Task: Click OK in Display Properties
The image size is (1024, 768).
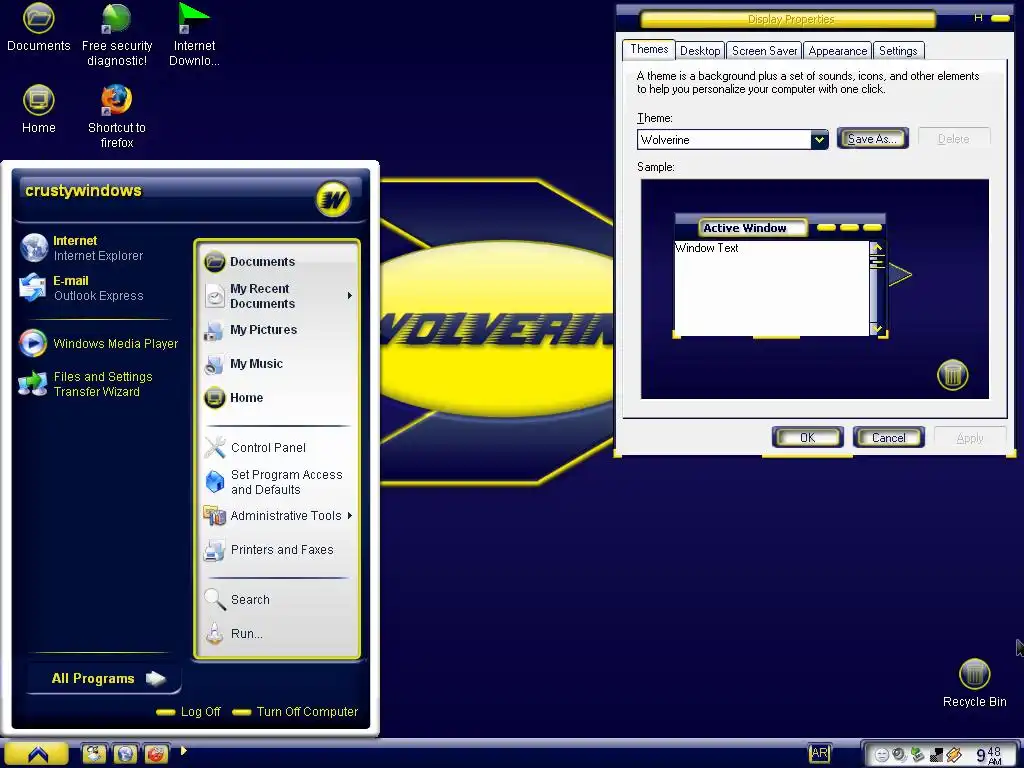Action: click(x=807, y=438)
